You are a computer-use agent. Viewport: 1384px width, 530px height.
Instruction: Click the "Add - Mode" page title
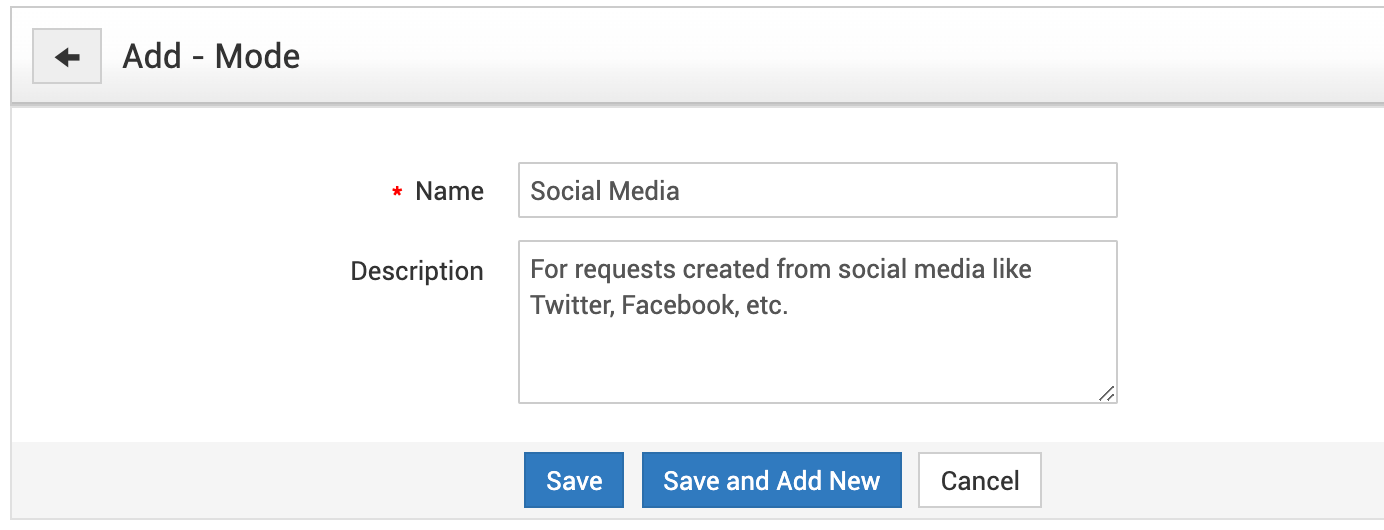coord(211,57)
